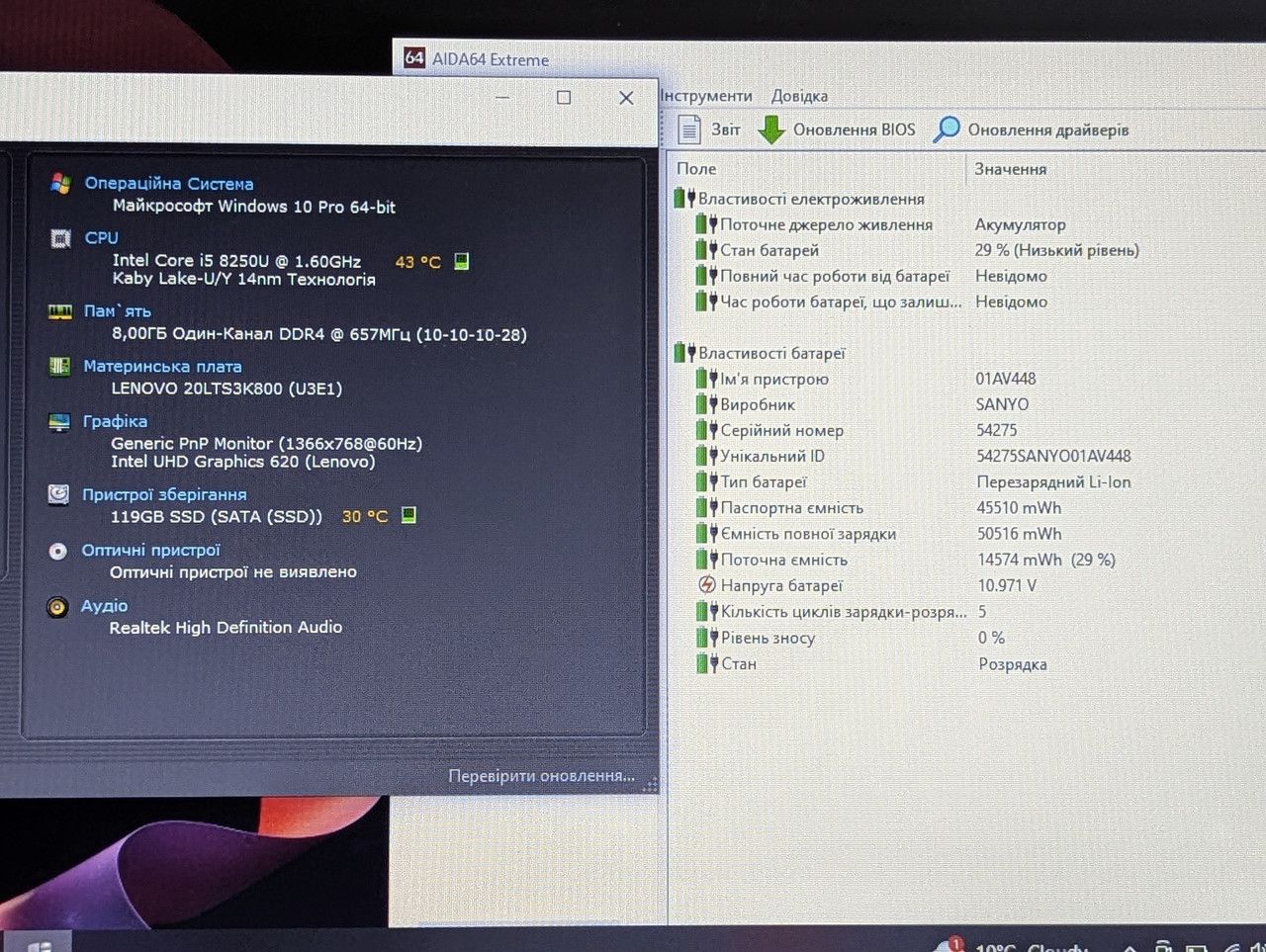Viewport: 1266px width, 952px height.
Task: Click the Windows flag icon beside Операційна Система
Action: 60,183
